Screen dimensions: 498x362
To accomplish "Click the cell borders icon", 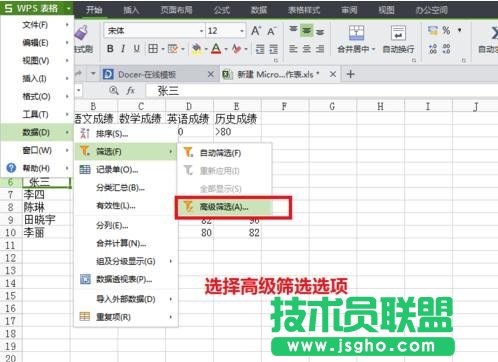I will 153,49.
